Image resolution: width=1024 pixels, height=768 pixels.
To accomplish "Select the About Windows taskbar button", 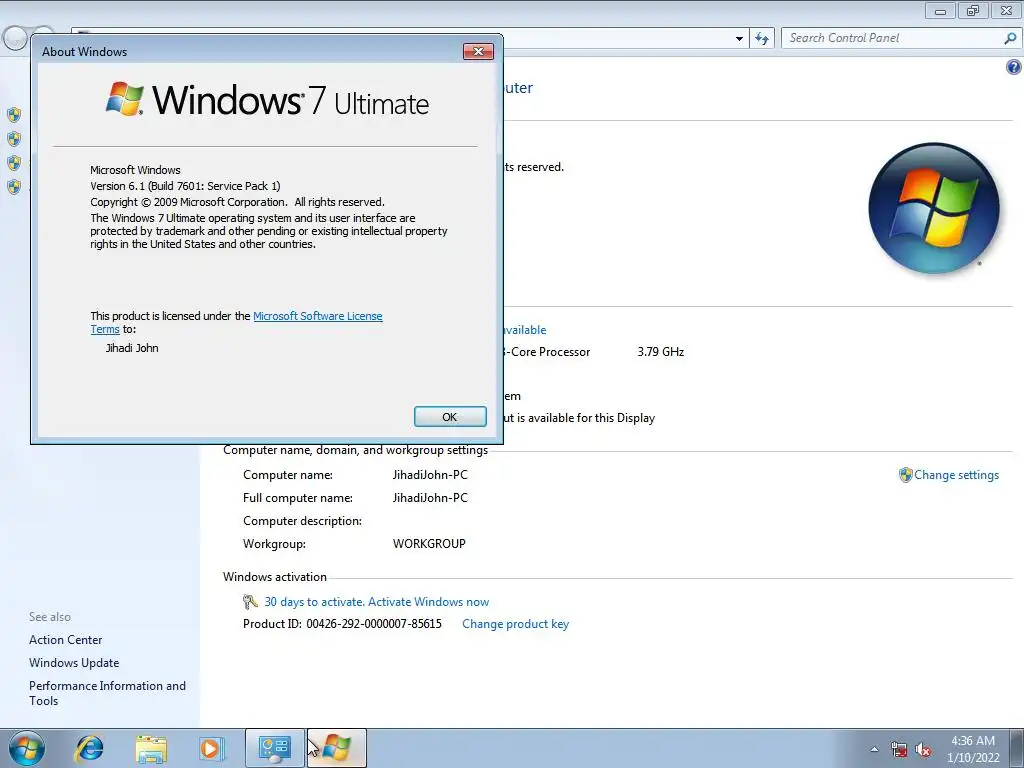I will pyautogui.click(x=336, y=748).
